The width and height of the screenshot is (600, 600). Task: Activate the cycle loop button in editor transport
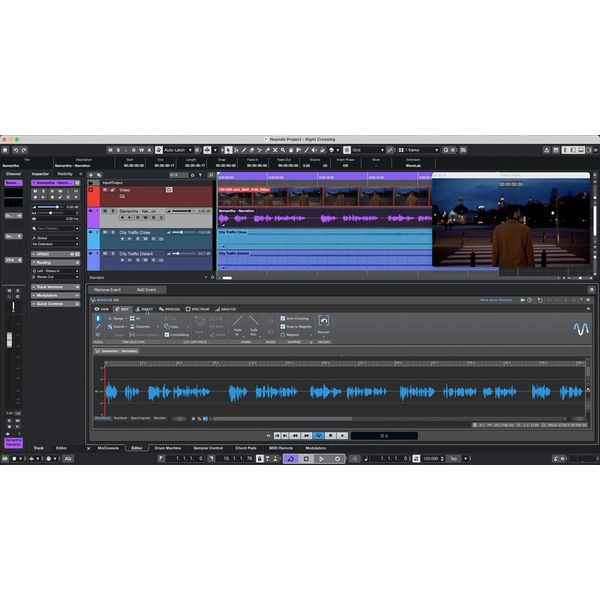[x=319, y=435]
